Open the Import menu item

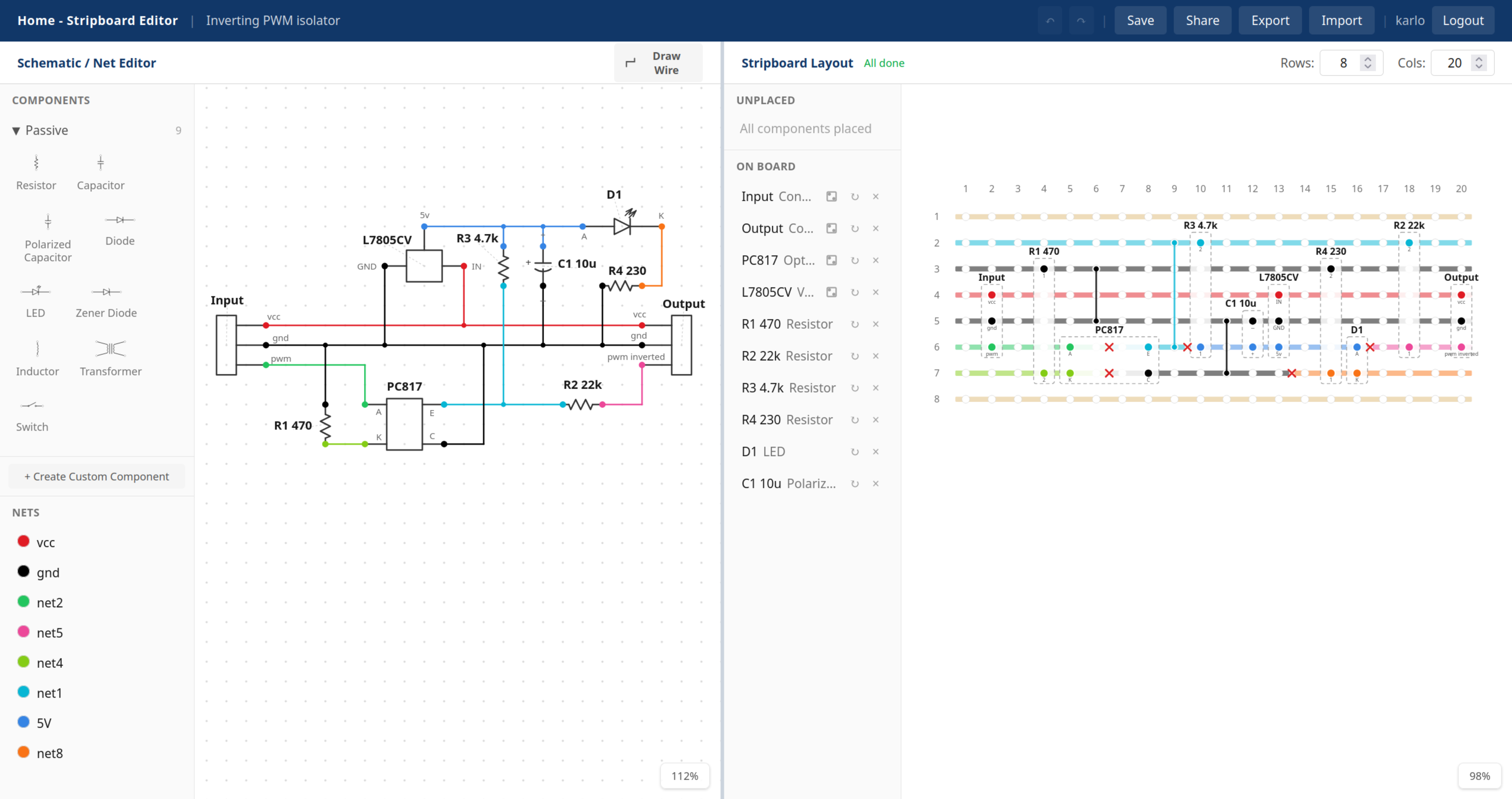coord(1341,20)
